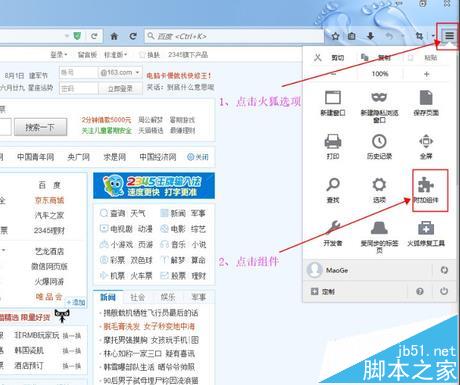Click the 百度 search box in toolbar
This screenshot has height=385, width=460.
[x=234, y=36]
